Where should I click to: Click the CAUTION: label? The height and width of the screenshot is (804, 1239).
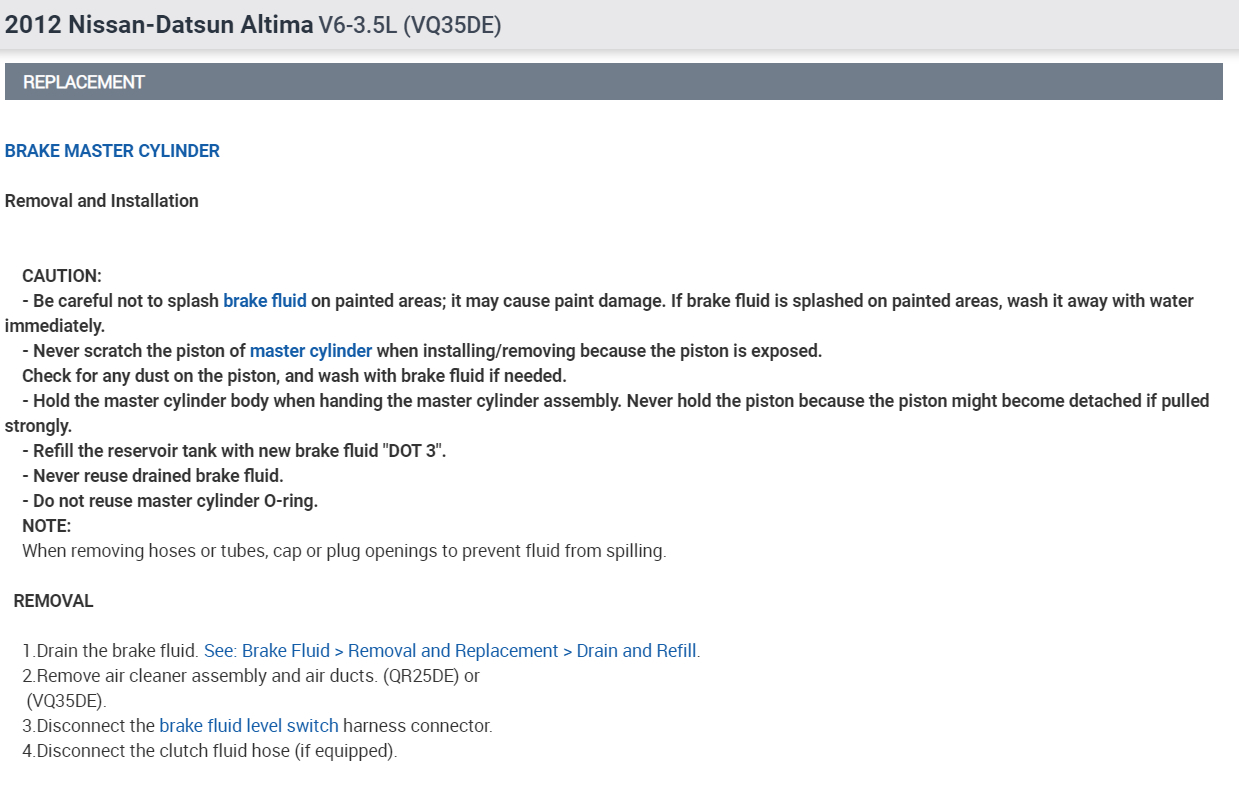[62, 276]
